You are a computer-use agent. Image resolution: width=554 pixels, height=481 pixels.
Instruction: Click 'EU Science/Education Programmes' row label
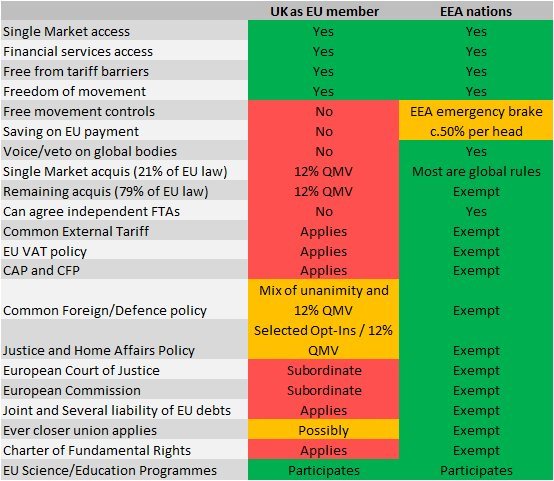click(x=110, y=470)
